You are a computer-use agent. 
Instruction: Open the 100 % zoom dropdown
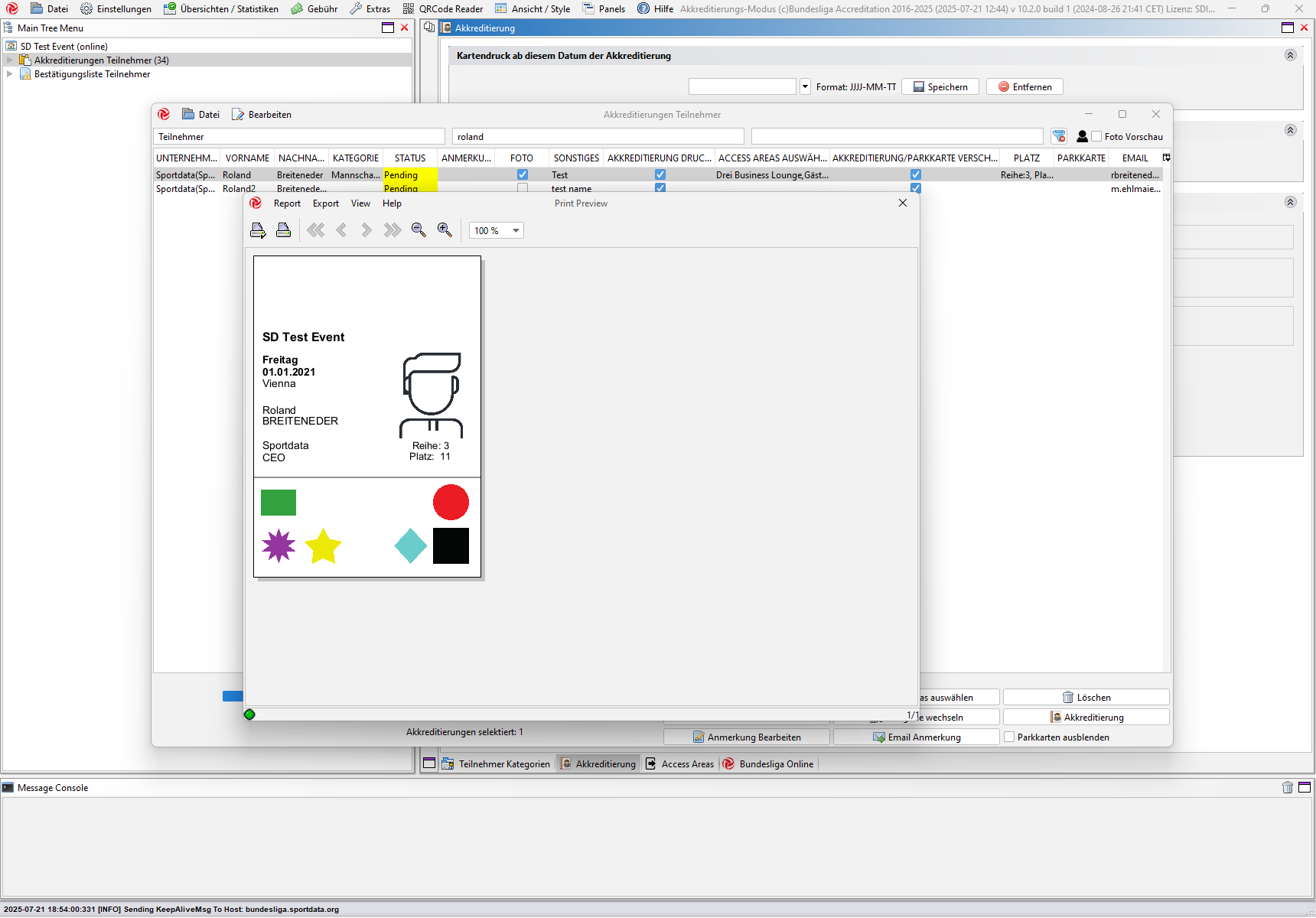coord(516,230)
